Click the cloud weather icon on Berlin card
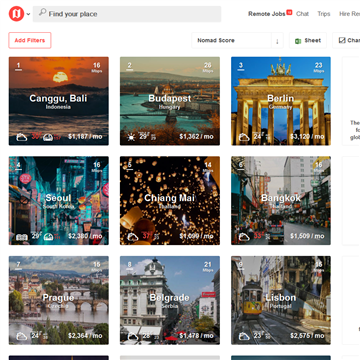 244,137
